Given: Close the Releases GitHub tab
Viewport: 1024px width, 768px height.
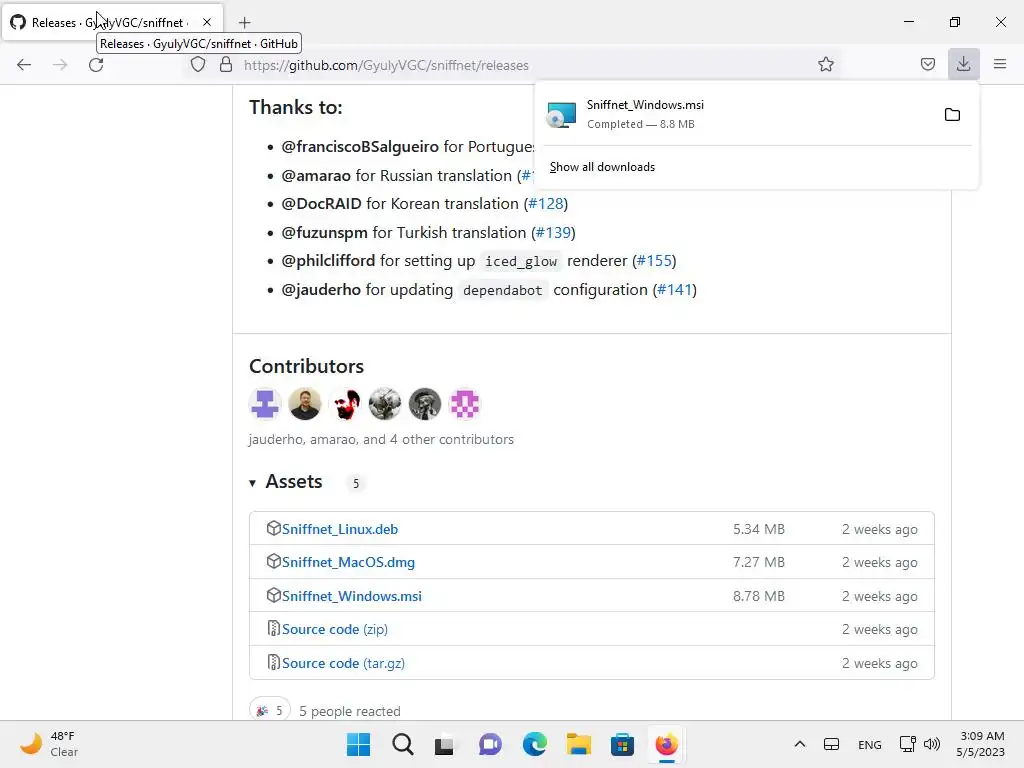Looking at the screenshot, I should pyautogui.click(x=207, y=22).
